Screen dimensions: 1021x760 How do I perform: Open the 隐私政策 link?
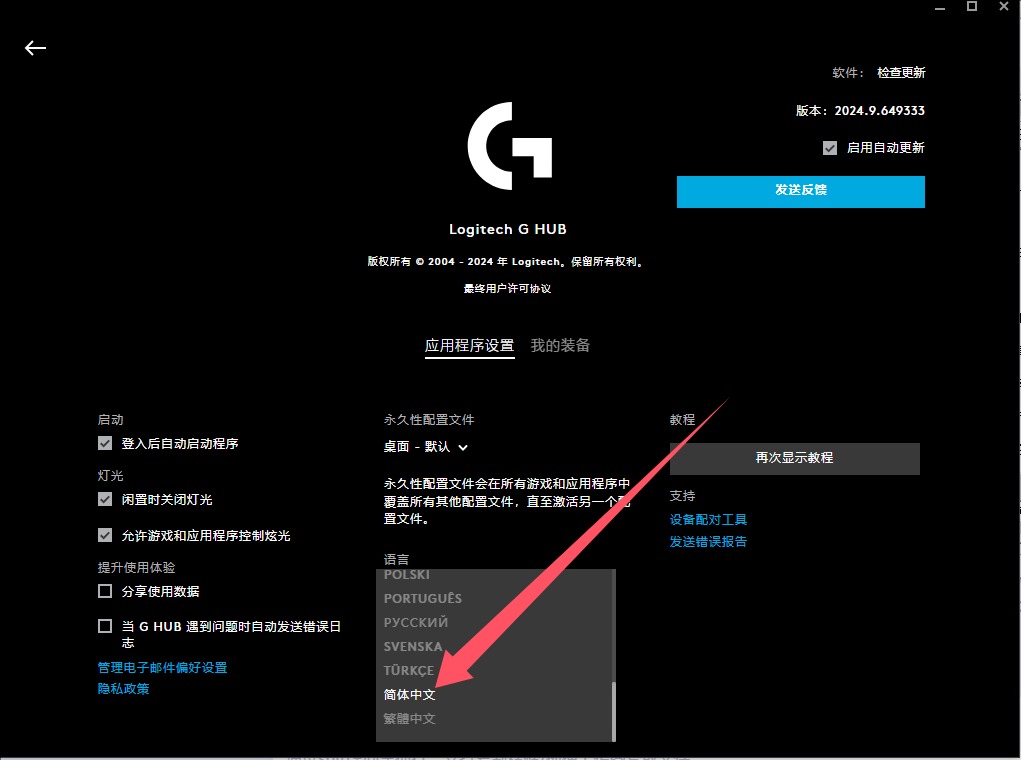pyautogui.click(x=123, y=689)
